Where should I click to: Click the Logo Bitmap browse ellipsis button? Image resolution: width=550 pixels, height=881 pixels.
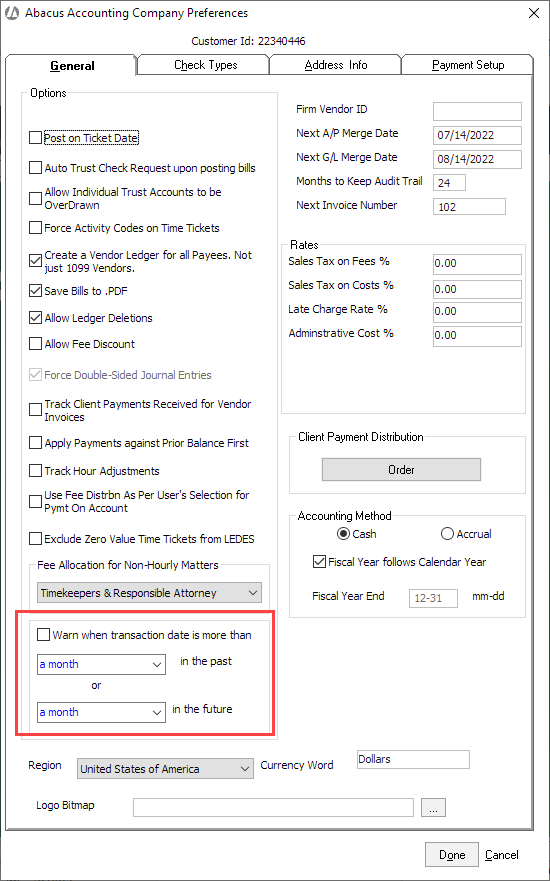433,807
